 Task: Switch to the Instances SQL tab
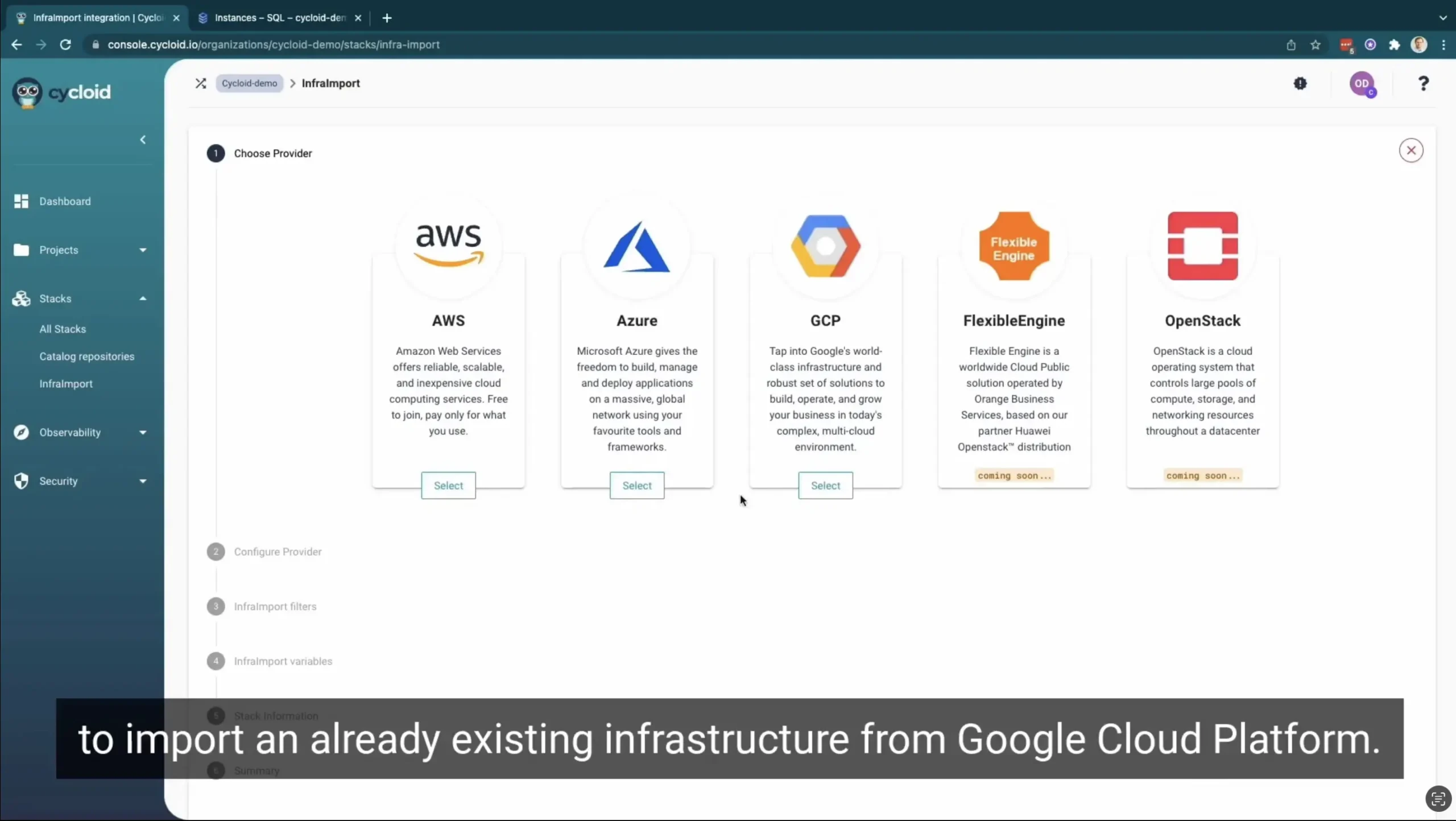280,18
